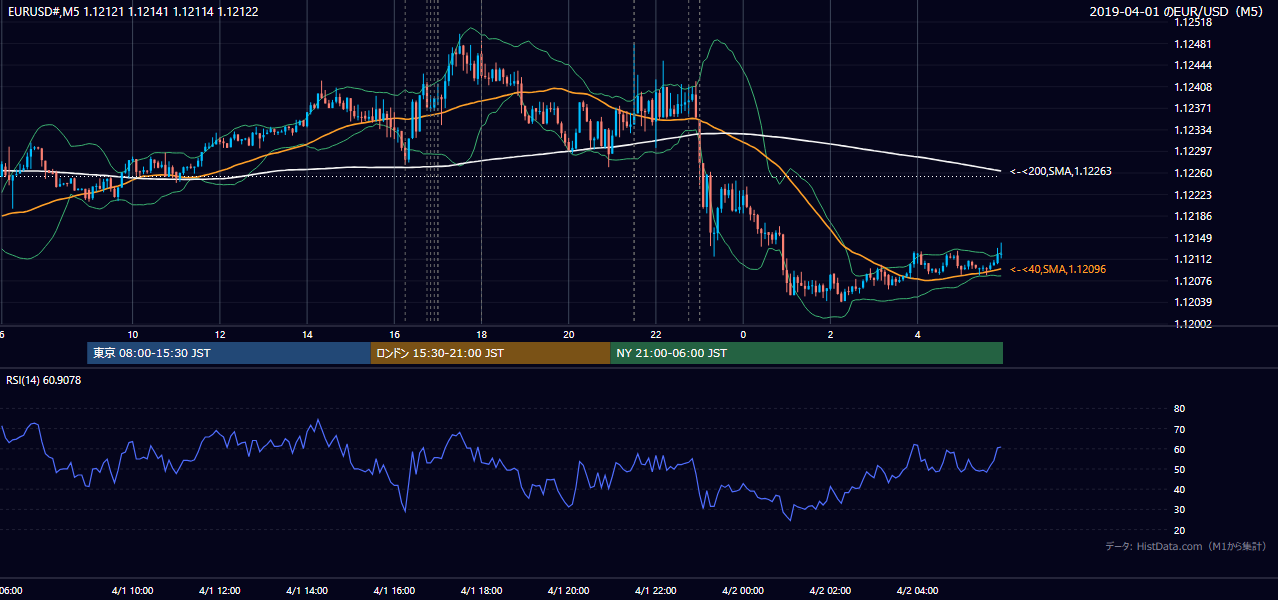1278x600 pixels.
Task: Click RSI scale level 40
Action: click(1179, 489)
